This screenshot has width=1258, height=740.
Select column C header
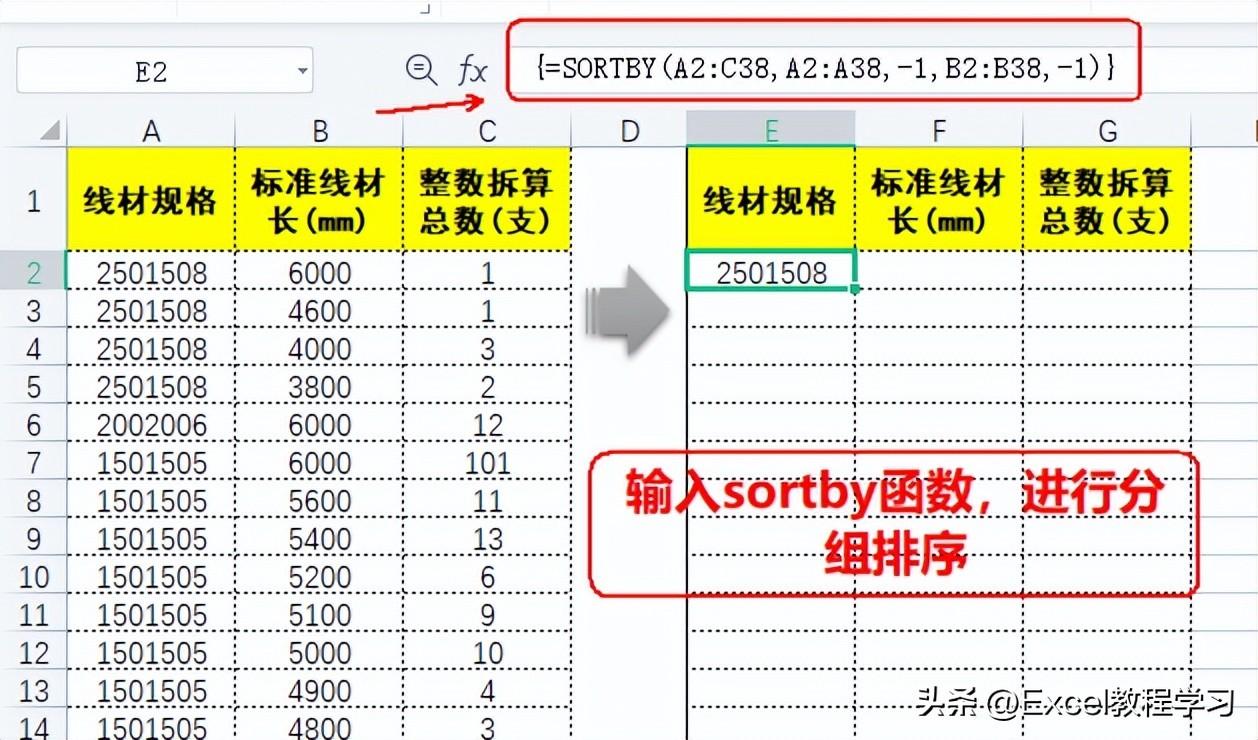tap(487, 131)
